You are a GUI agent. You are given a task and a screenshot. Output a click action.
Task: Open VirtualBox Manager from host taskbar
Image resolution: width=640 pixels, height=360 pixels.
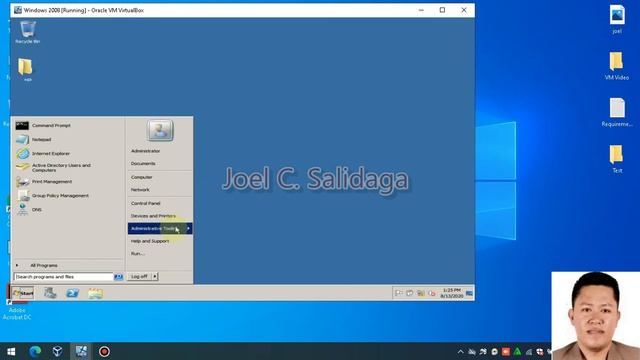[x=58, y=351]
